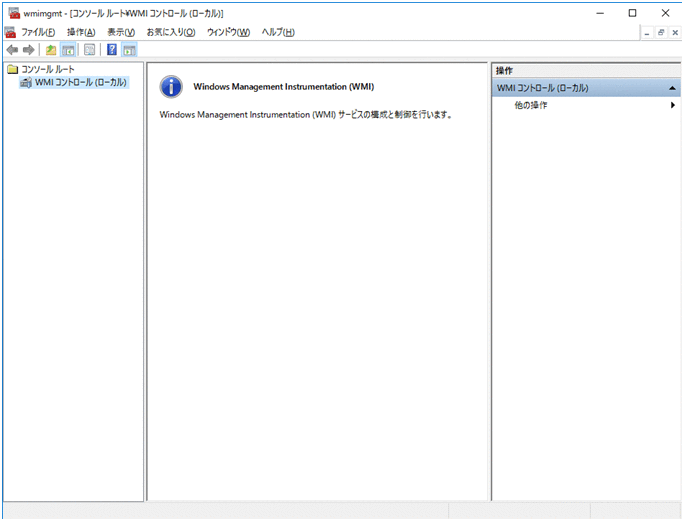Click the 操作 pane header

click(x=586, y=71)
